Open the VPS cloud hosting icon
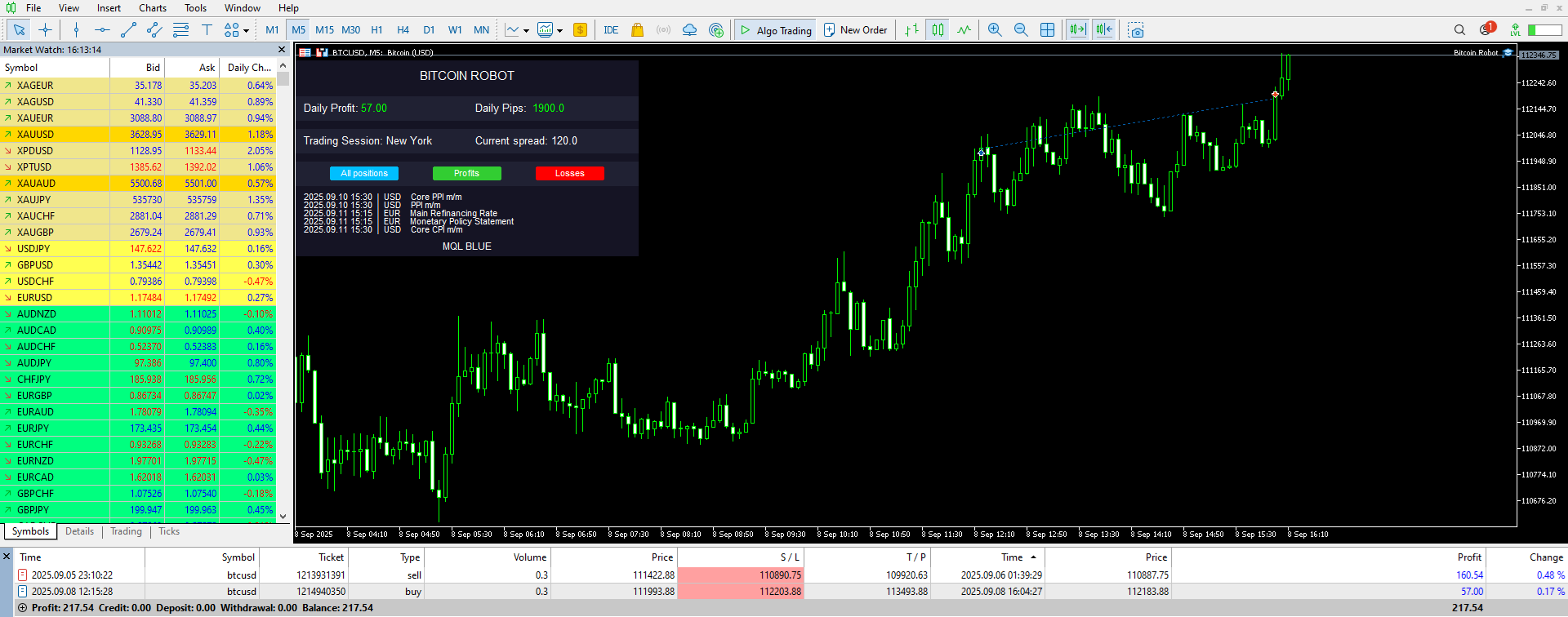The width and height of the screenshot is (1568, 617). pos(690,30)
